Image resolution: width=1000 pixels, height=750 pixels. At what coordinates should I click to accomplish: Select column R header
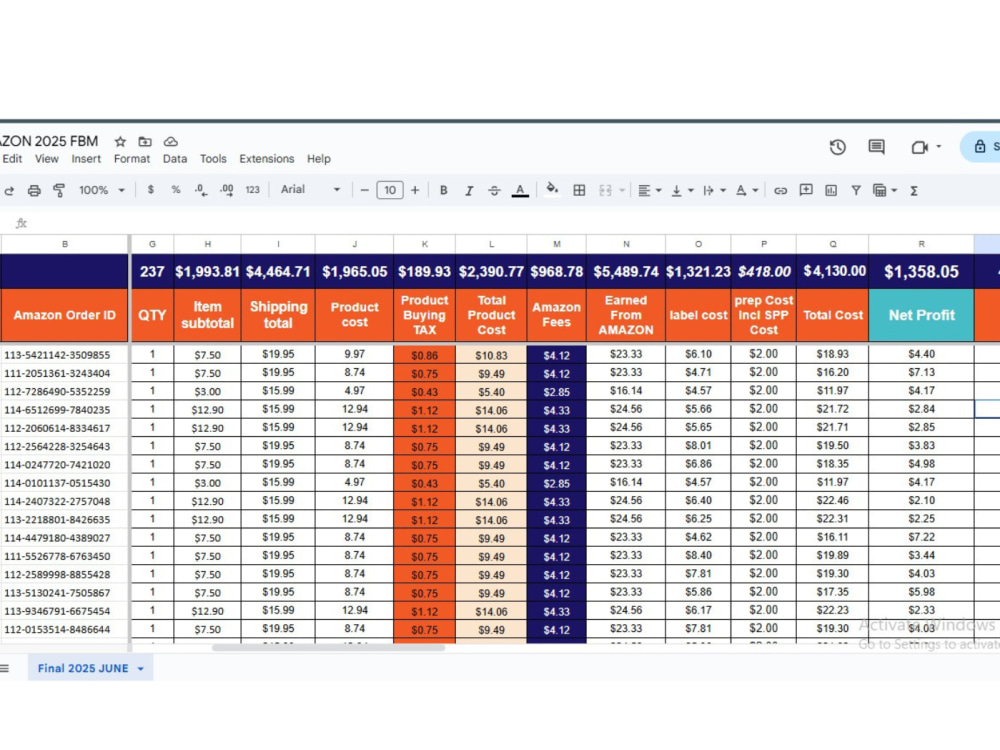[x=922, y=244]
